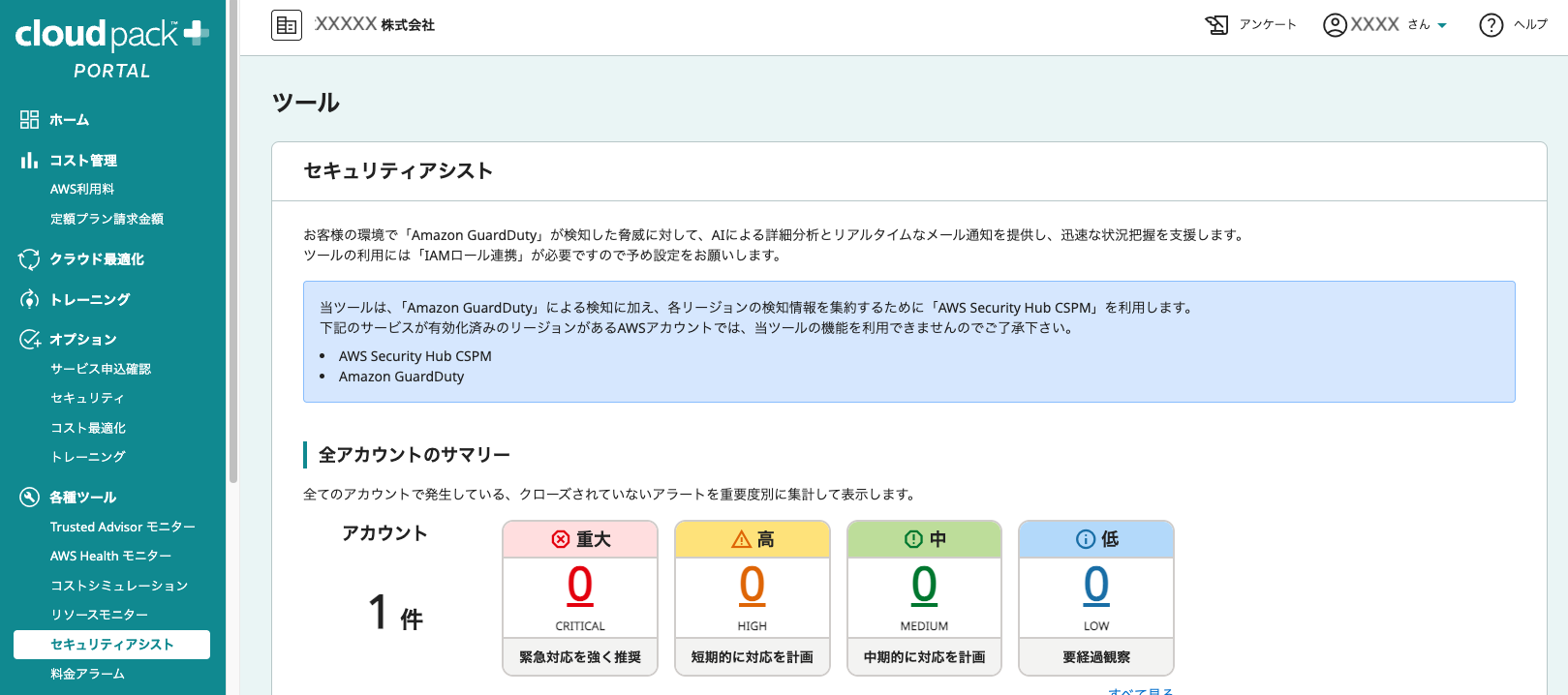
Task: Open セキュリティ under オプション
Action: click(87, 398)
